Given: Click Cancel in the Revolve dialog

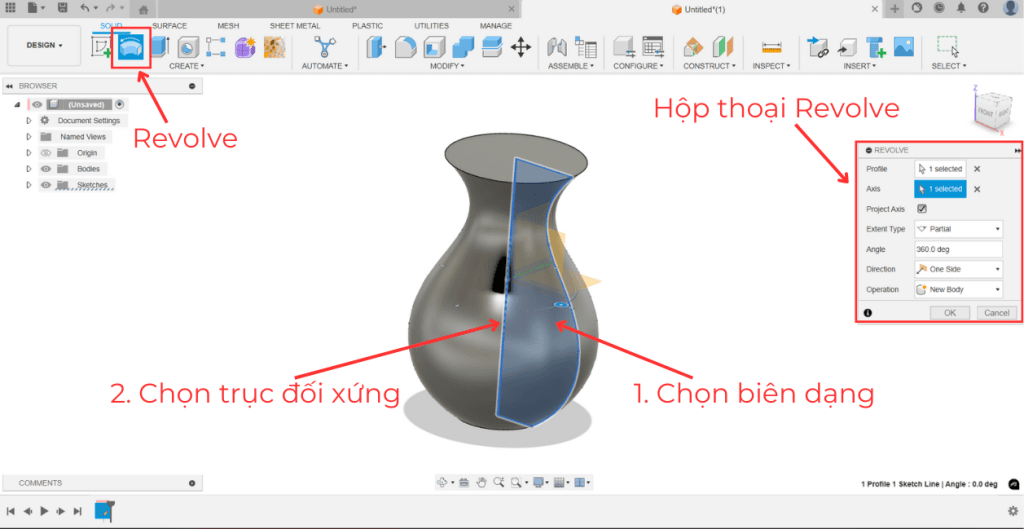Looking at the screenshot, I should [x=996, y=313].
